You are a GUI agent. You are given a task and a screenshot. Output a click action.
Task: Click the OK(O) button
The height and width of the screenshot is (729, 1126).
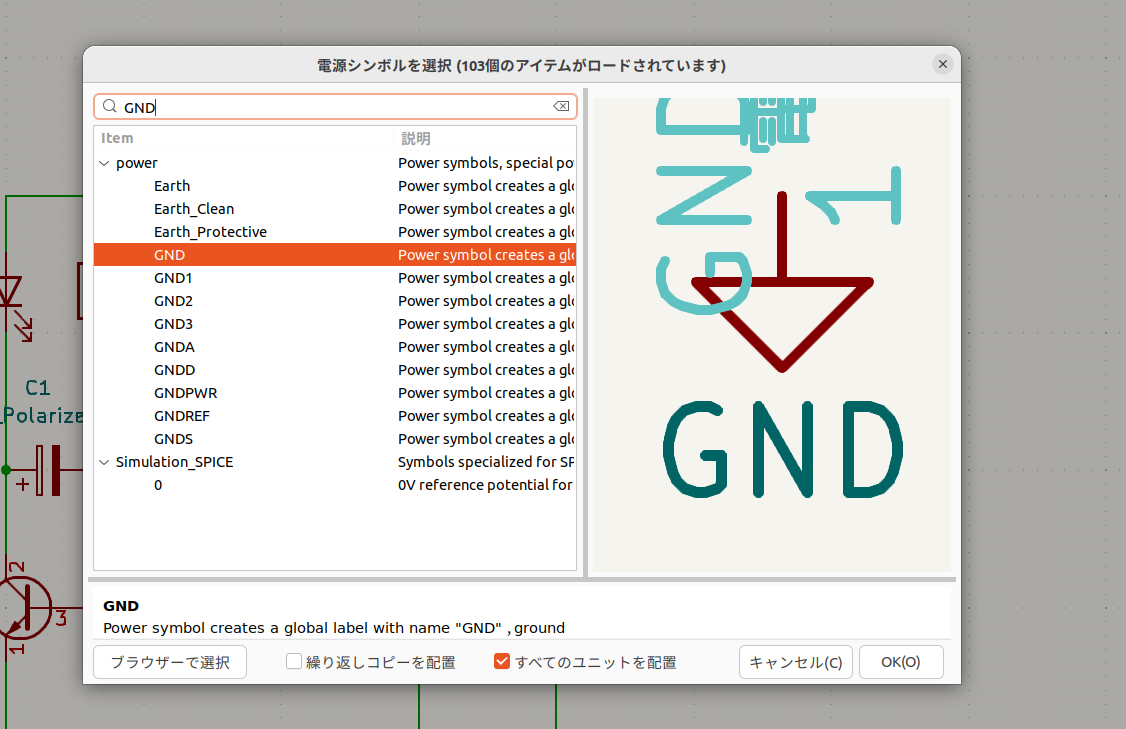pos(900,662)
